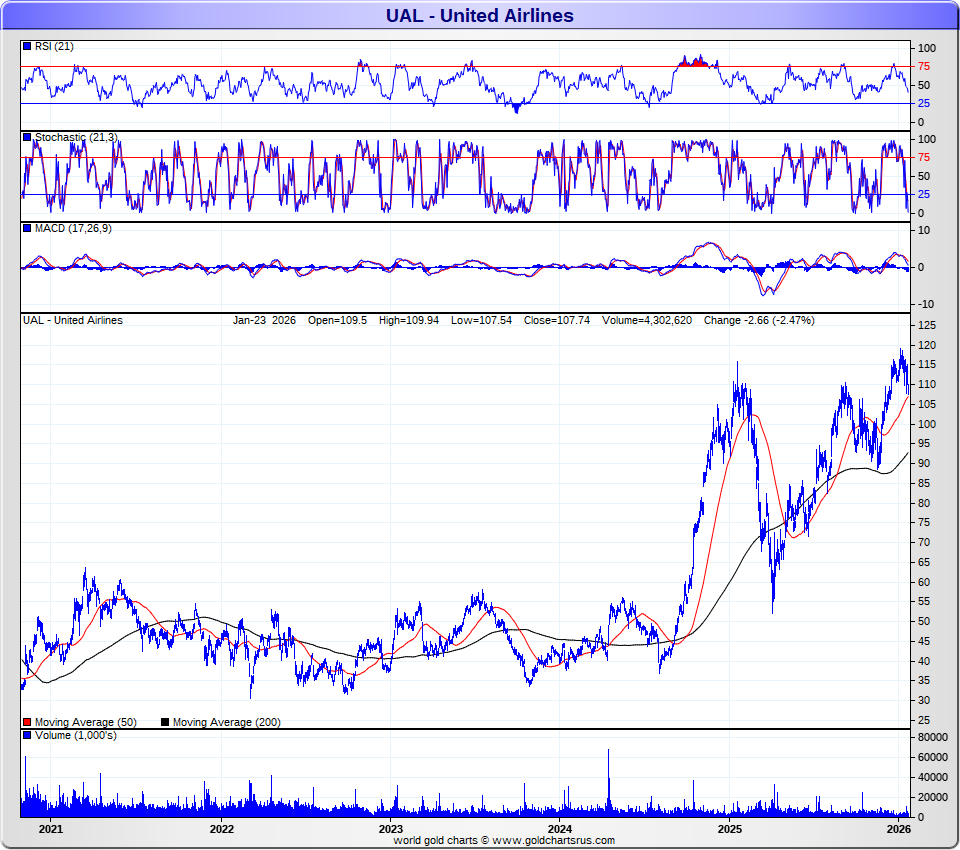The width and height of the screenshot is (960, 850).
Task: Click the blue RSI (21) legend square
Action: coord(27,46)
